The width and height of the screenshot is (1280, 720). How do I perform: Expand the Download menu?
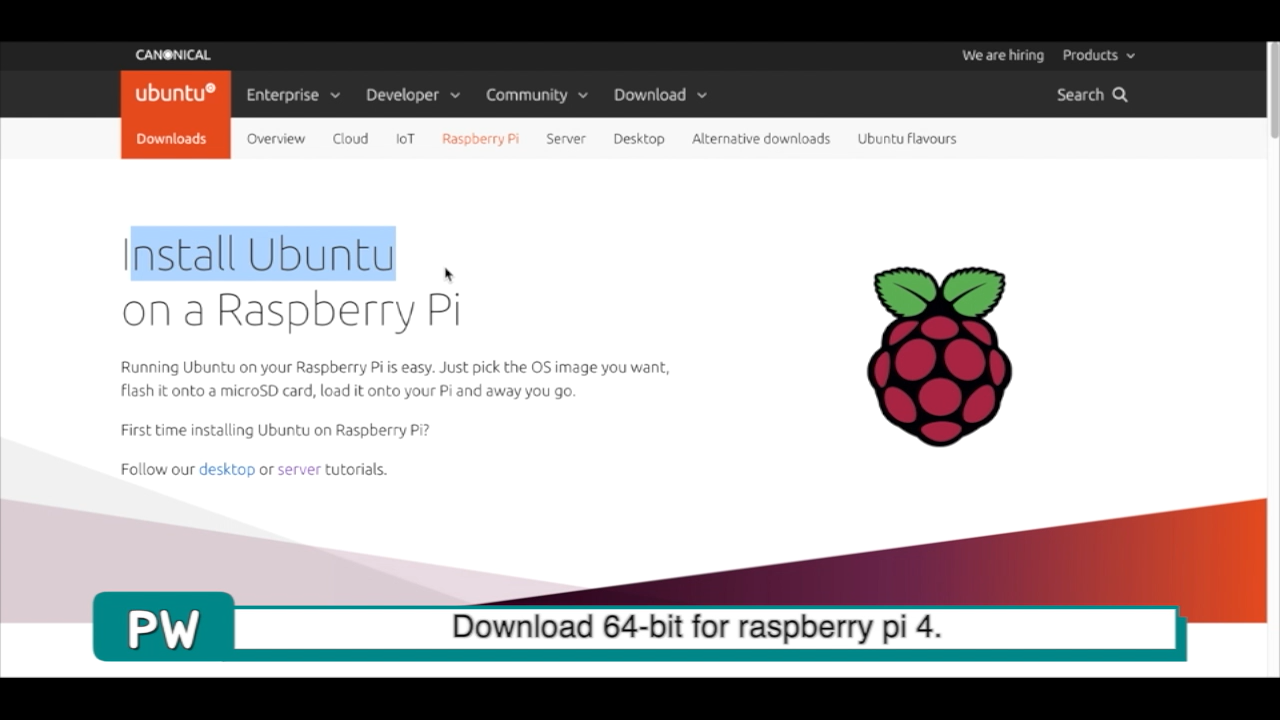660,94
